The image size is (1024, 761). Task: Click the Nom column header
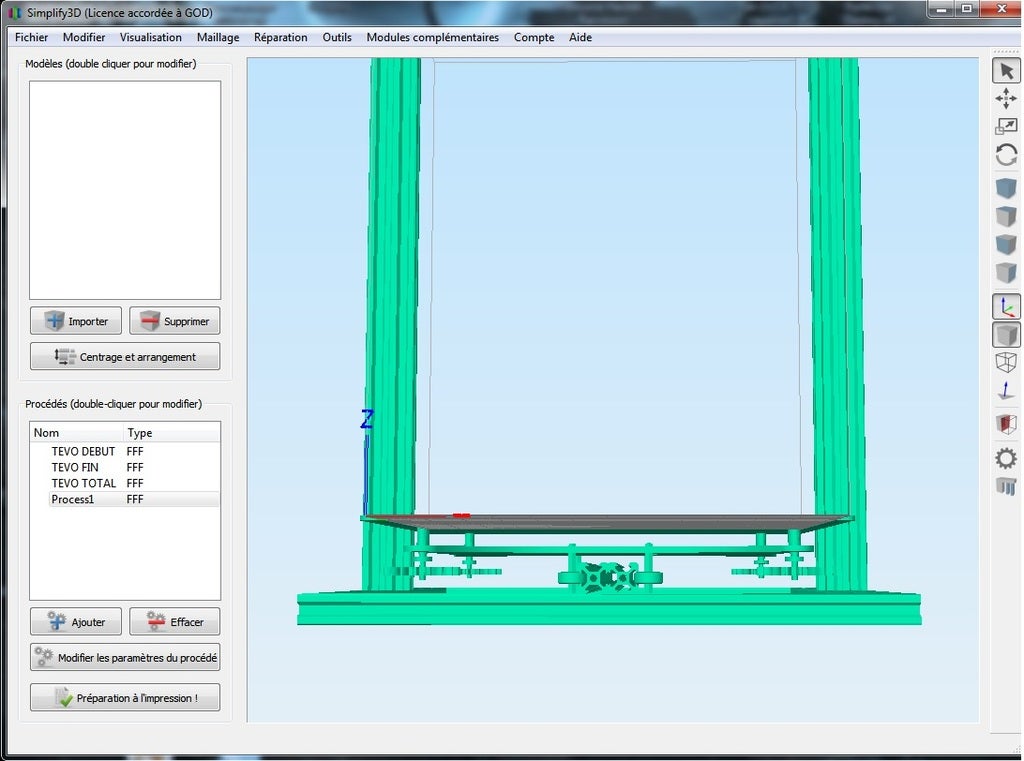(x=47, y=433)
